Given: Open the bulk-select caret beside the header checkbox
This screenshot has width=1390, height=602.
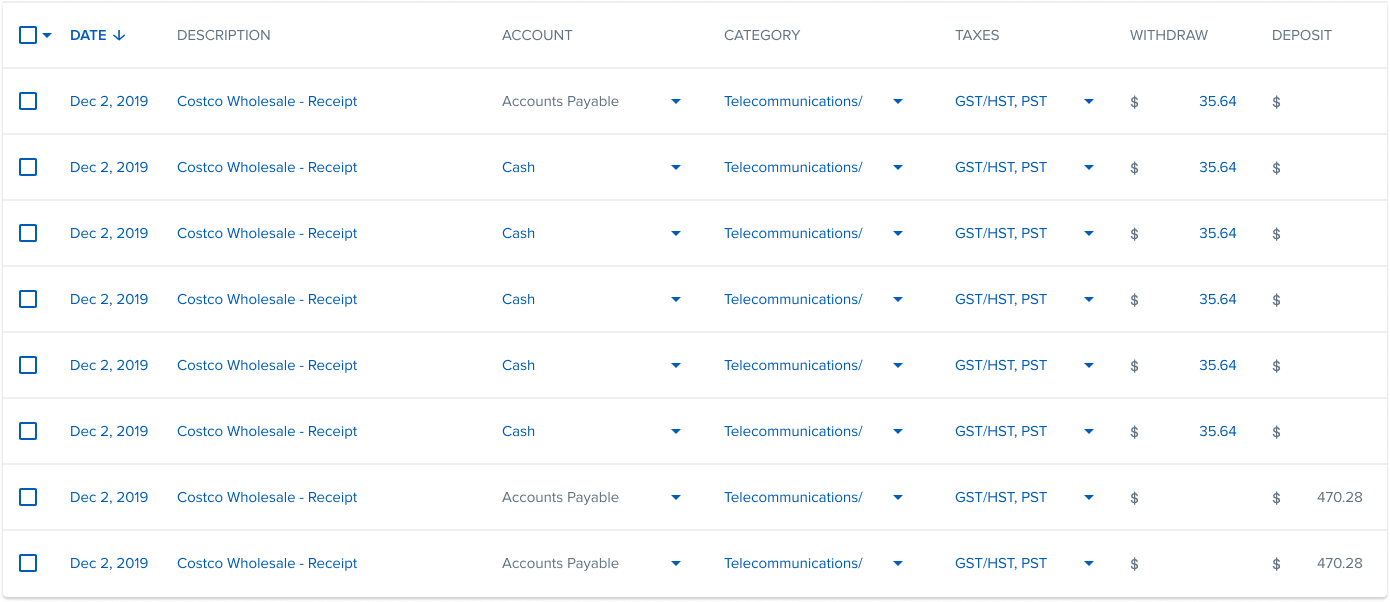Looking at the screenshot, I should (x=47, y=36).
